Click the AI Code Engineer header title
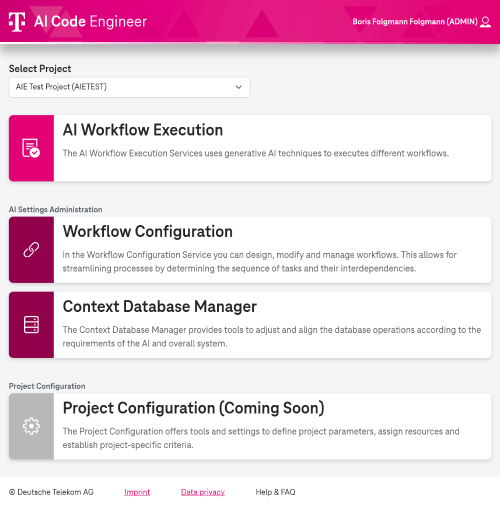Viewport: 500px width, 508px height. [90, 22]
